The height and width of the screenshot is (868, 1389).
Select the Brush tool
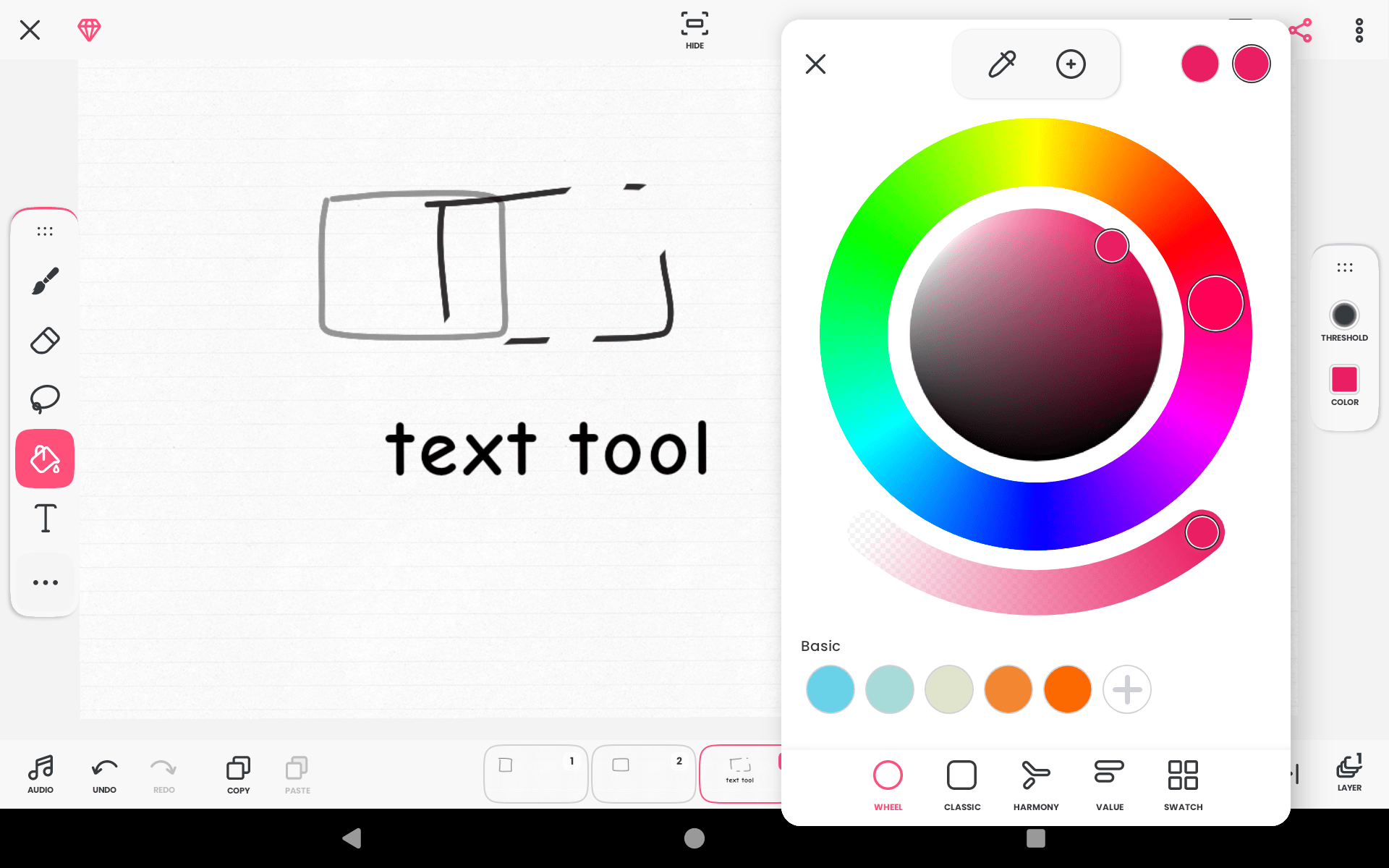45,281
